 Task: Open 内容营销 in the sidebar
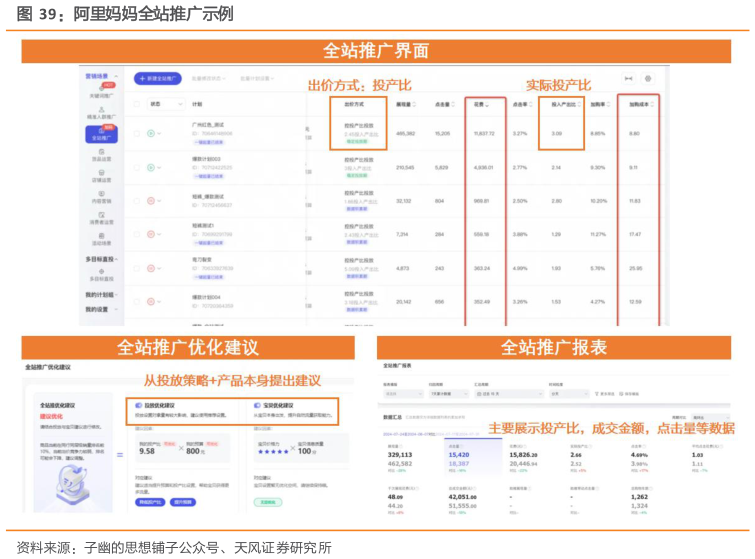[x=102, y=197]
